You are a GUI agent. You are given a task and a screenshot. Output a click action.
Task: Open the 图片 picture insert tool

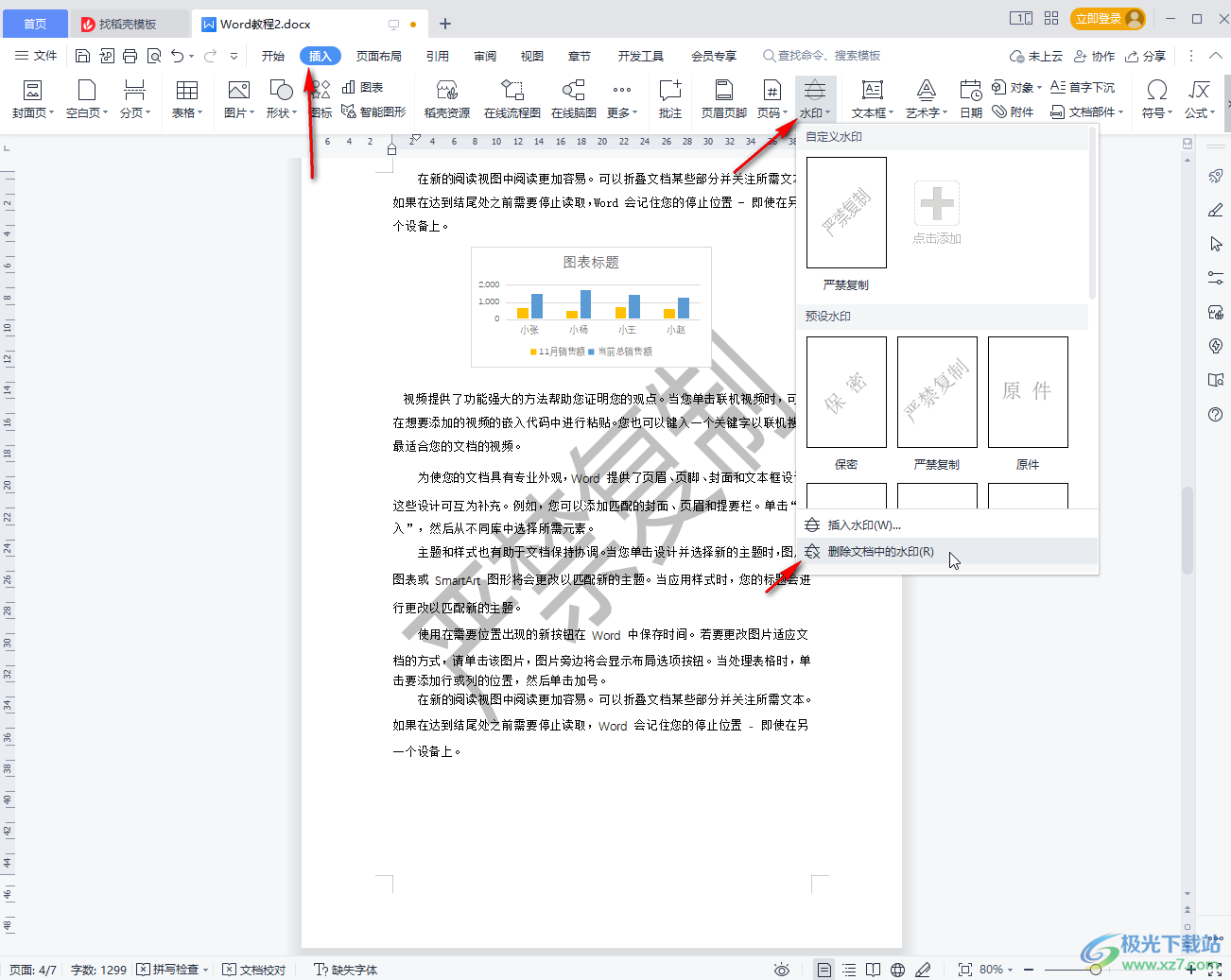tap(239, 99)
